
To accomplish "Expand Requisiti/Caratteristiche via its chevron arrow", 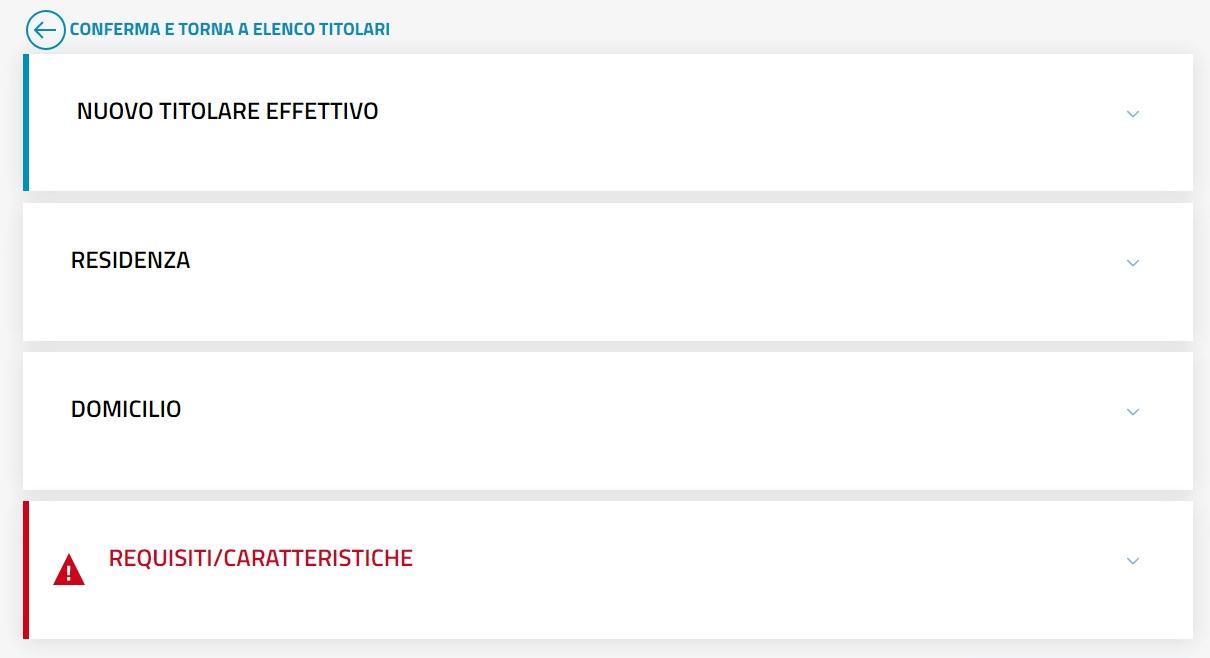I will (1133, 561).
